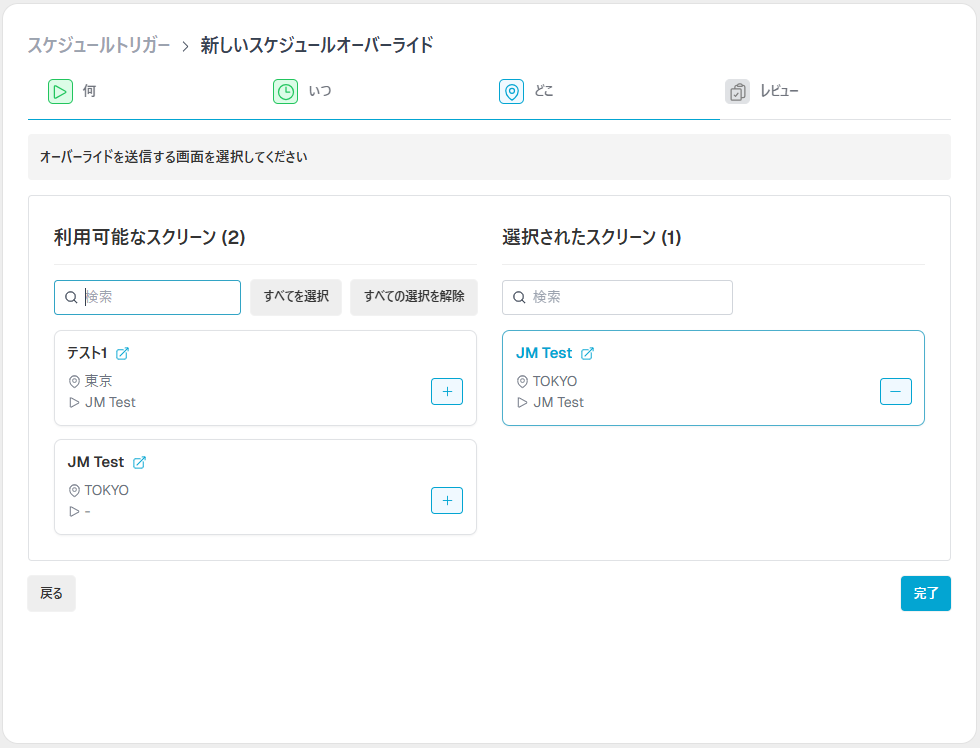980x748 pixels.
Task: Remove selected JM Test with minus button
Action: 896,392
